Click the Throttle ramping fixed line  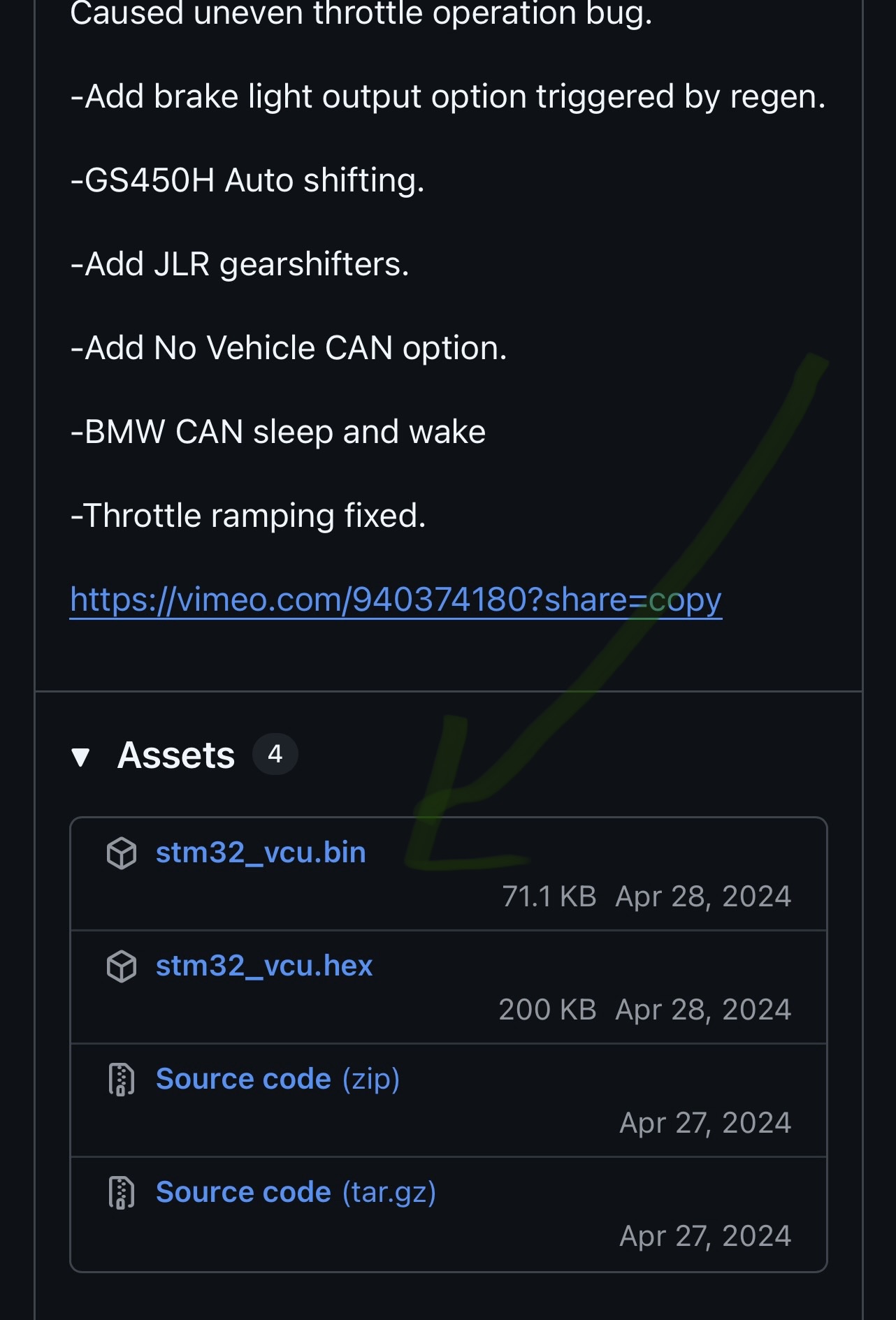pos(248,516)
